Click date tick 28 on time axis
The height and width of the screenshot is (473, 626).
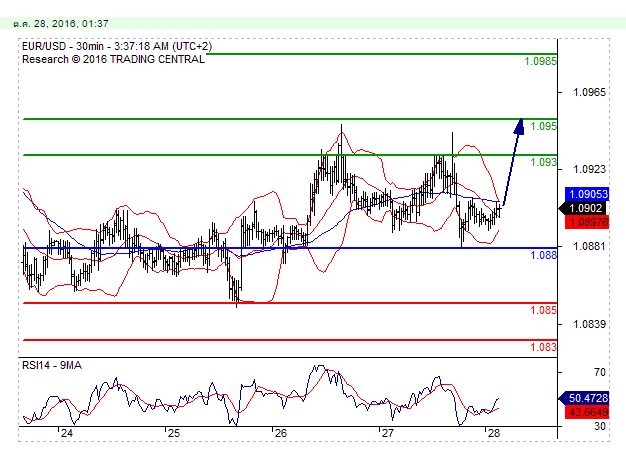pyautogui.click(x=494, y=433)
